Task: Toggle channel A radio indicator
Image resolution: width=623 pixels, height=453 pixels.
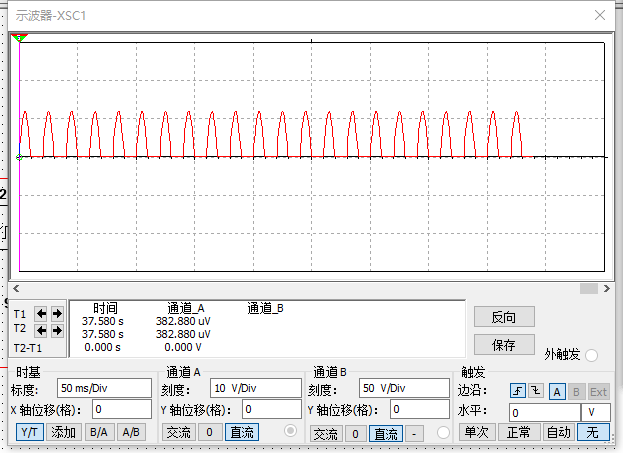Action: tap(290, 431)
